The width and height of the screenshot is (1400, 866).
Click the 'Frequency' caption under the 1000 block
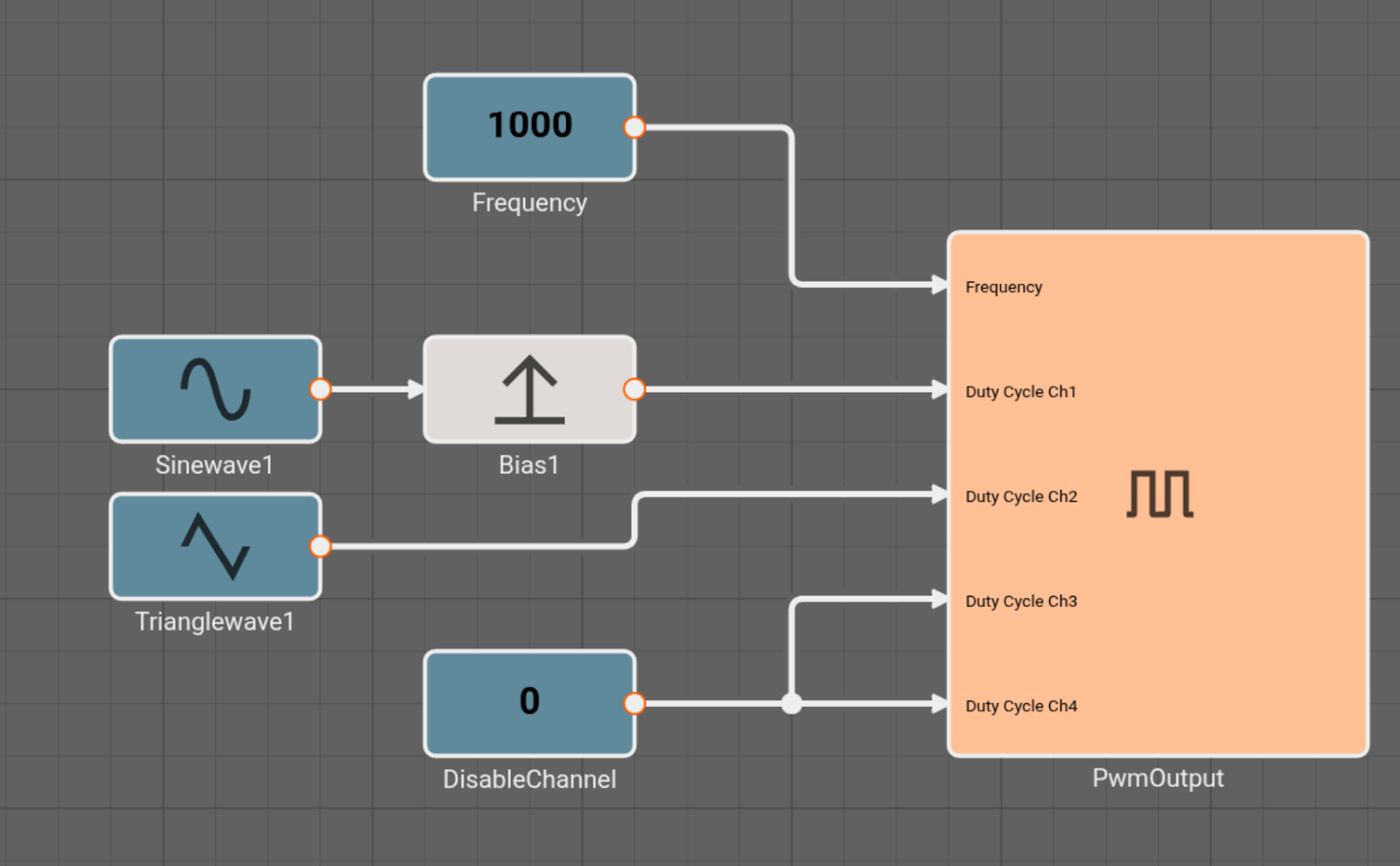click(x=529, y=203)
